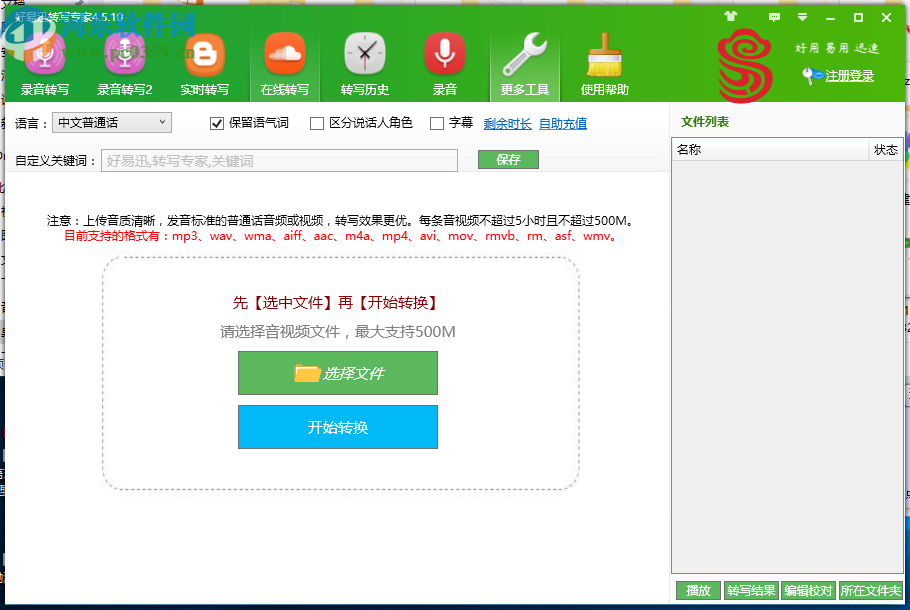The width and height of the screenshot is (910, 610).
Task: Open the 中文普通话 language dropdown
Action: click(x=112, y=122)
